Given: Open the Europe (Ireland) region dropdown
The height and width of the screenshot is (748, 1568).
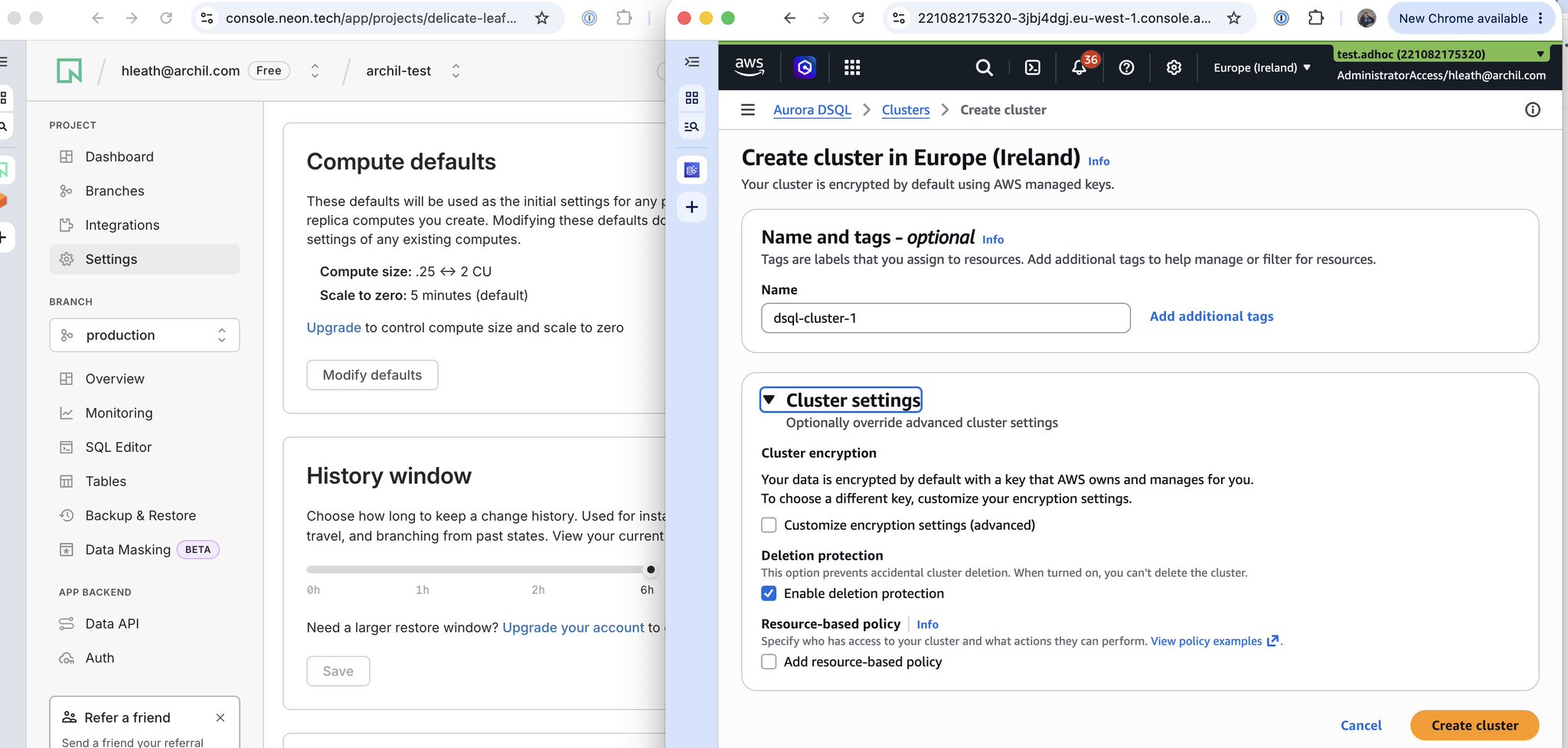Looking at the screenshot, I should pos(1262,67).
